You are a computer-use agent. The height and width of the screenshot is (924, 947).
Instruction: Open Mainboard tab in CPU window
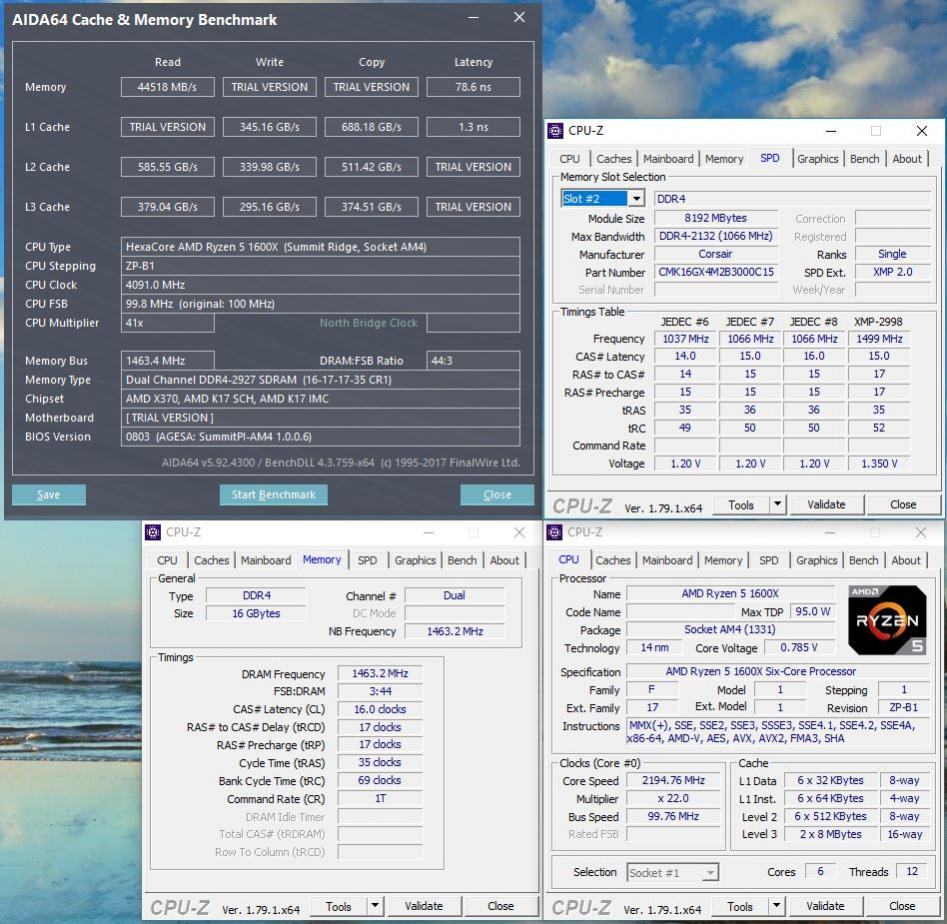tap(667, 560)
